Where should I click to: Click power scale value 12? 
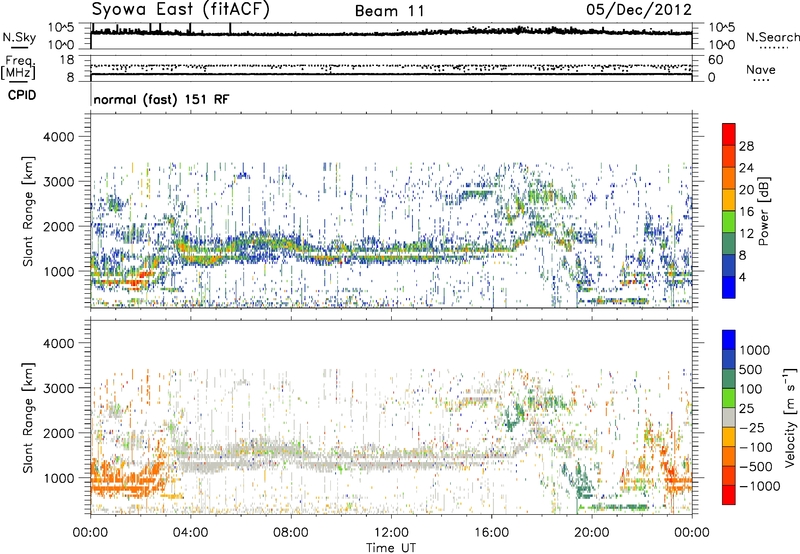point(746,234)
